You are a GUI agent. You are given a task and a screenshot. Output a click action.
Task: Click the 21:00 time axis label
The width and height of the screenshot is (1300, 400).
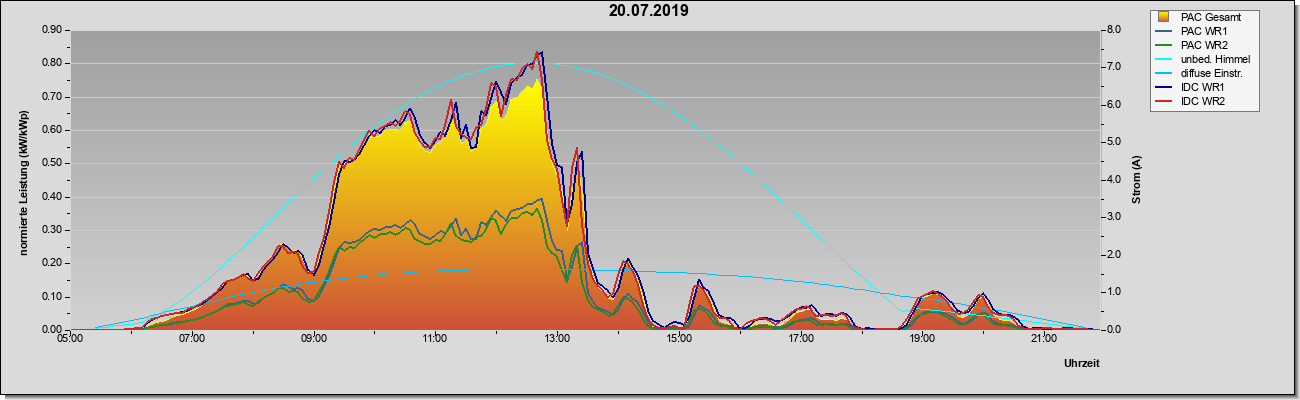[1043, 340]
